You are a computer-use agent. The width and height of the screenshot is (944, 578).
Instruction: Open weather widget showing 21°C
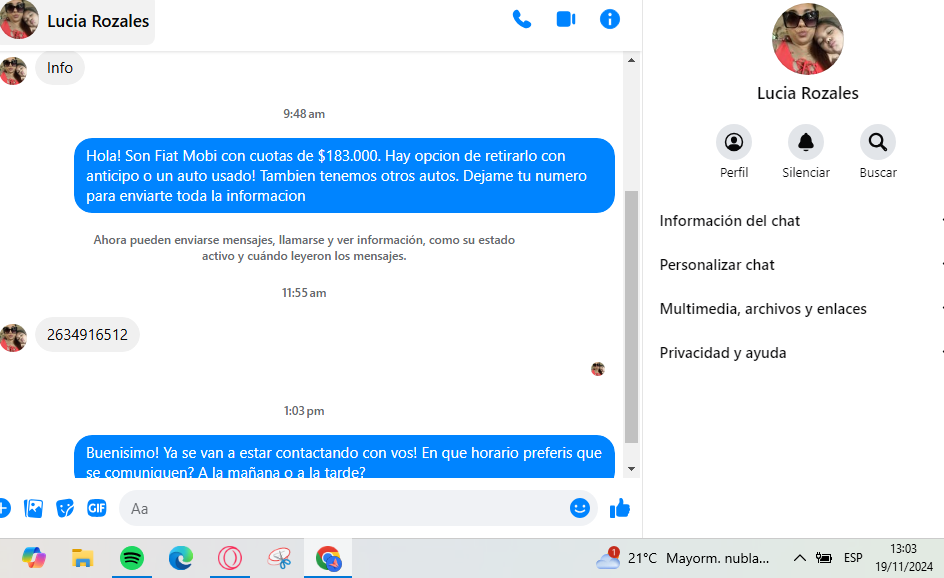coord(683,558)
